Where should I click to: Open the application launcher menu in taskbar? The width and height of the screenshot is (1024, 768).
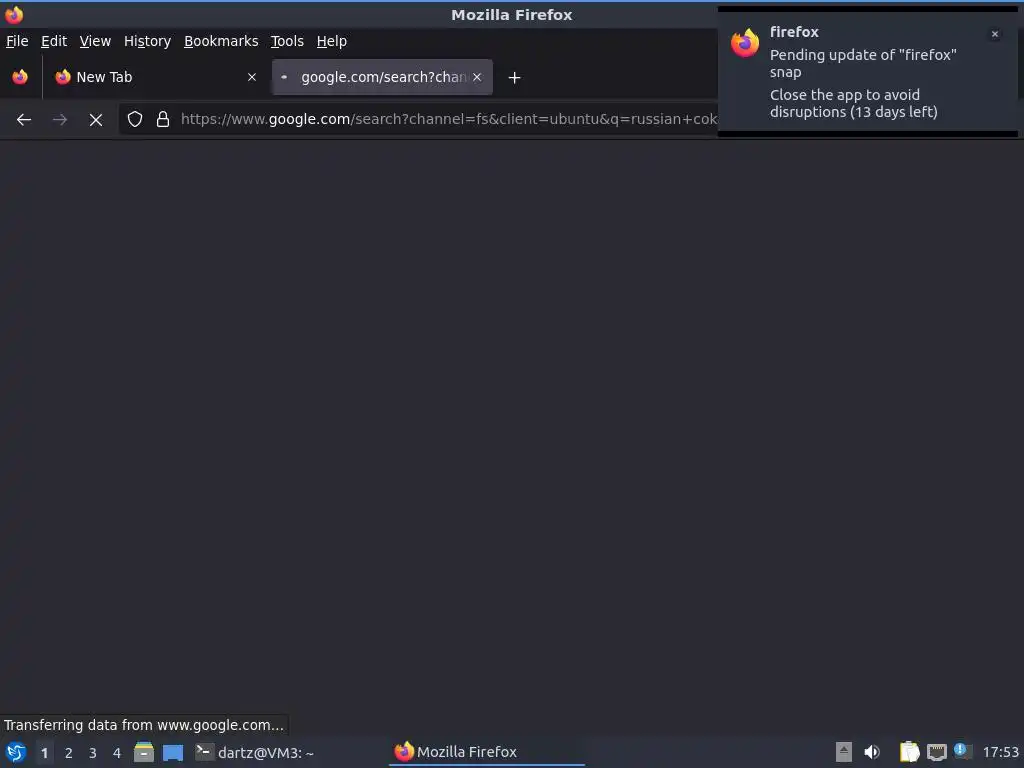tap(16, 752)
